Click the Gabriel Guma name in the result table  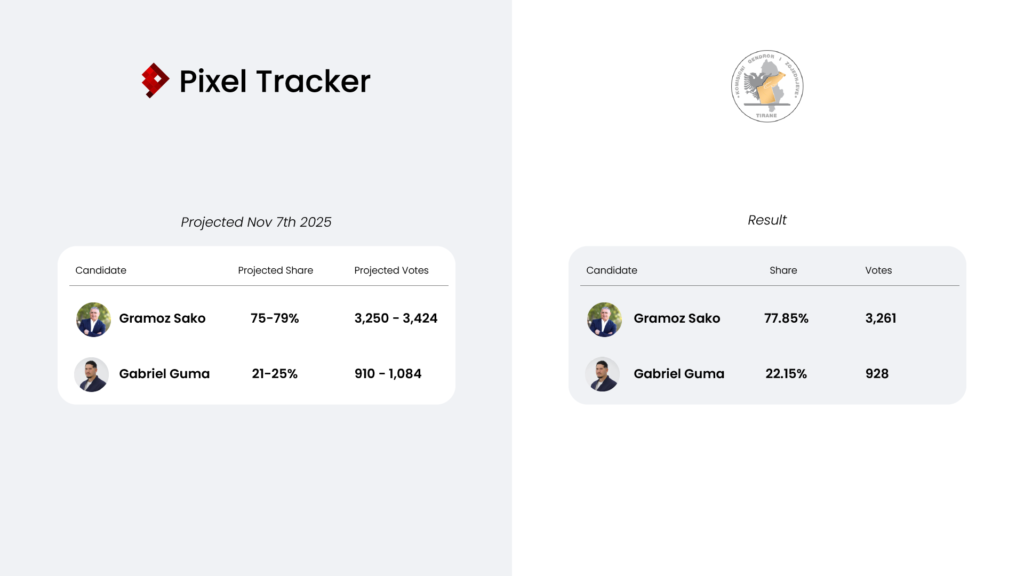(x=679, y=374)
